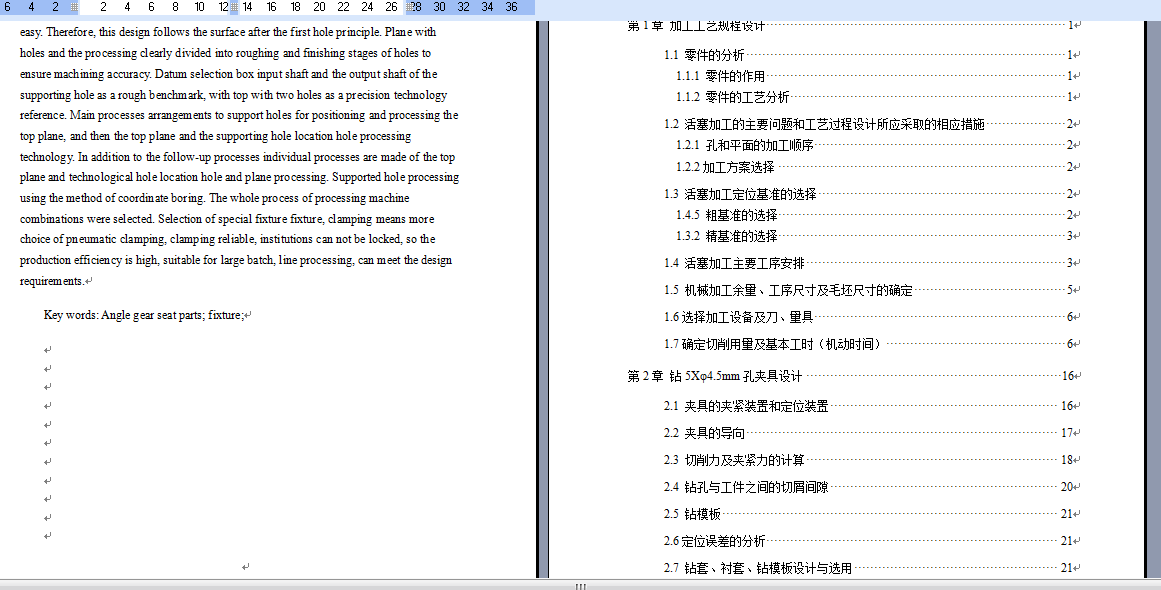The height and width of the screenshot is (590, 1161).
Task: Open TOC entry 2.5 钻模板
Action: click(871, 514)
